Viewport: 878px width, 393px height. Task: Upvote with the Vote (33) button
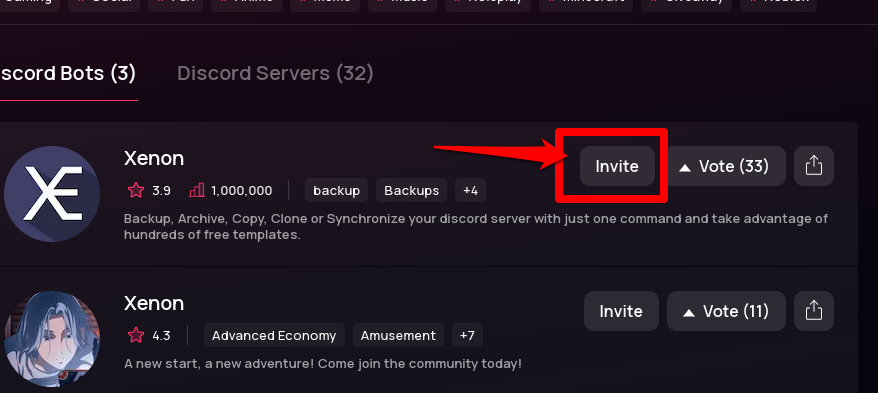[x=726, y=166]
